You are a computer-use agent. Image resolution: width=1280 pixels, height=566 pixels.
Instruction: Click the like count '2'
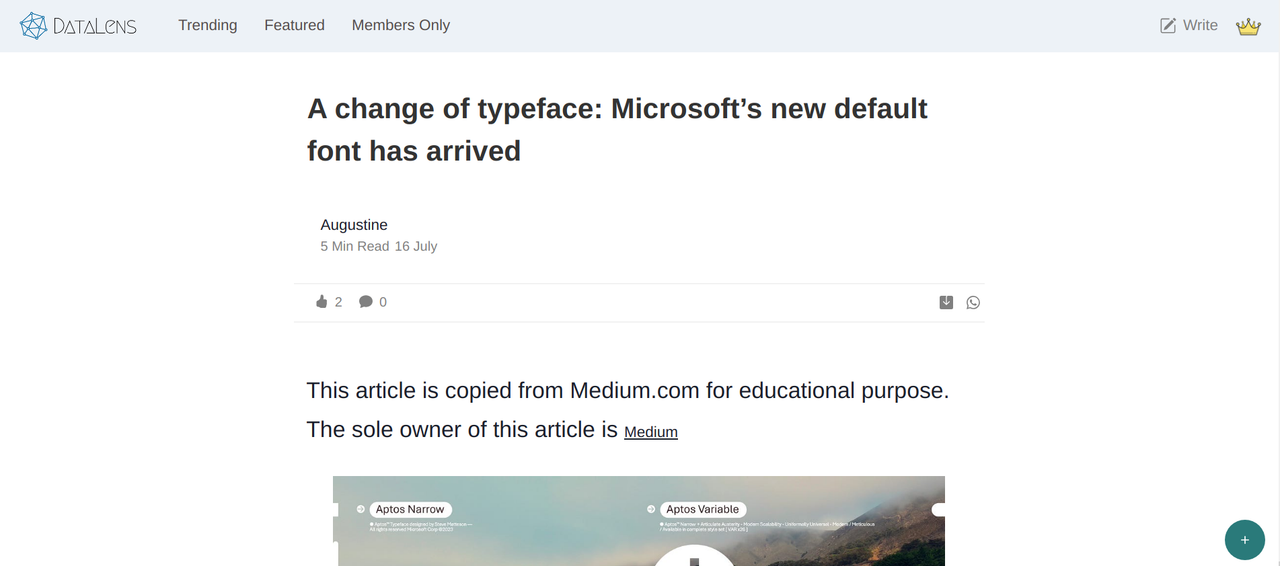pos(338,302)
